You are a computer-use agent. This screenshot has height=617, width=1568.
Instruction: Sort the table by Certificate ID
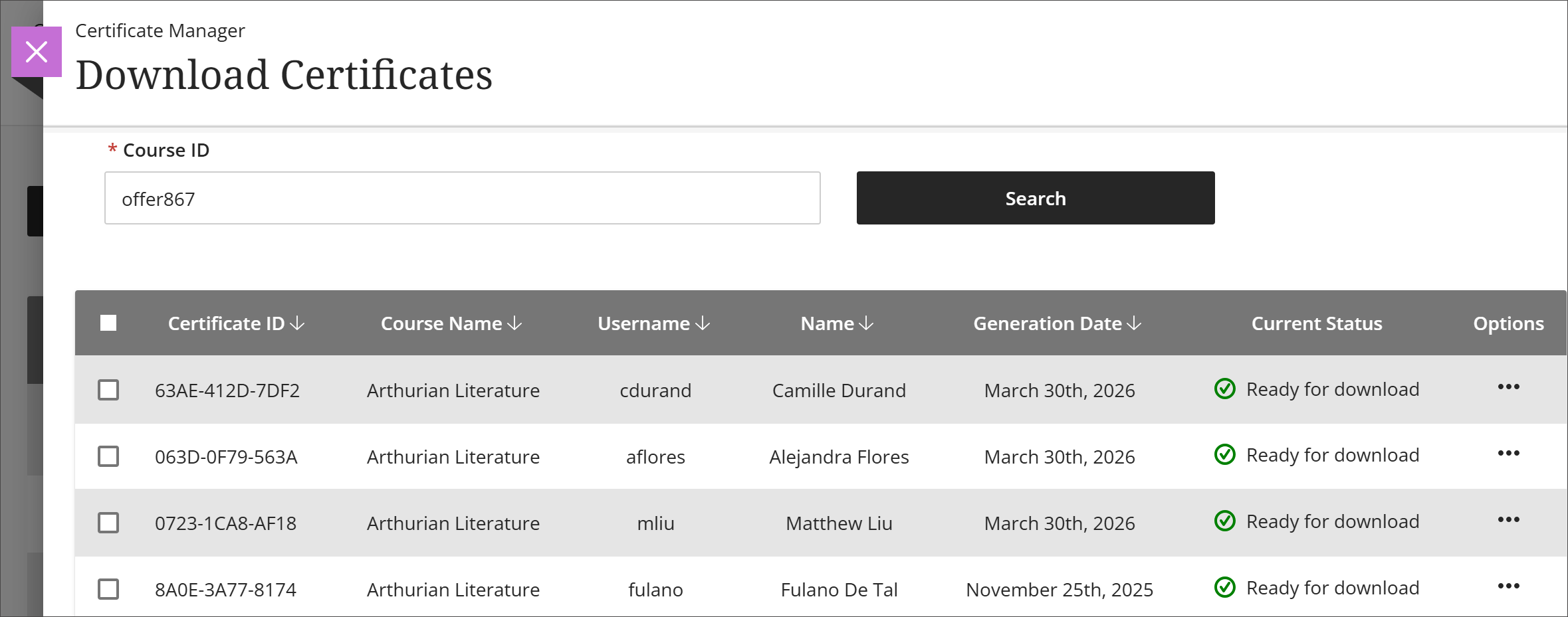click(236, 323)
